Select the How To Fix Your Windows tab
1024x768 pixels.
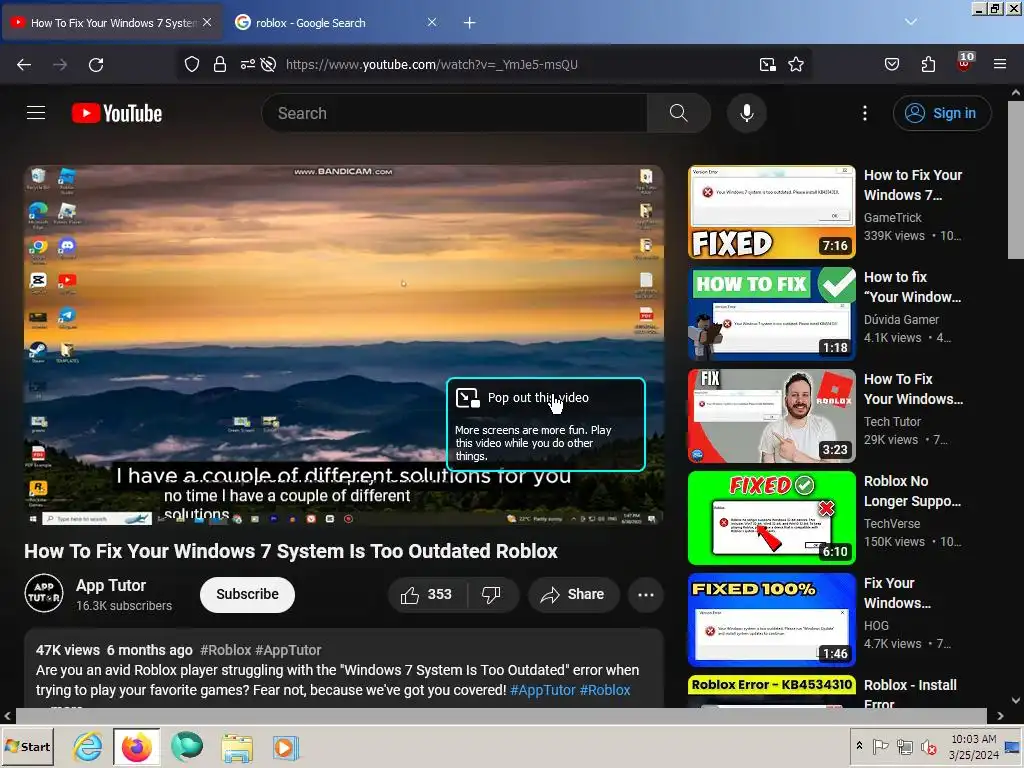coord(112,23)
